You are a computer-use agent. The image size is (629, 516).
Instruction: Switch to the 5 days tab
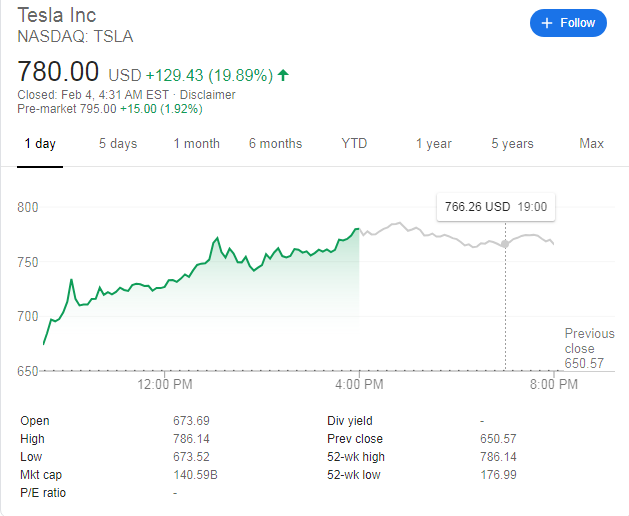tap(118, 144)
